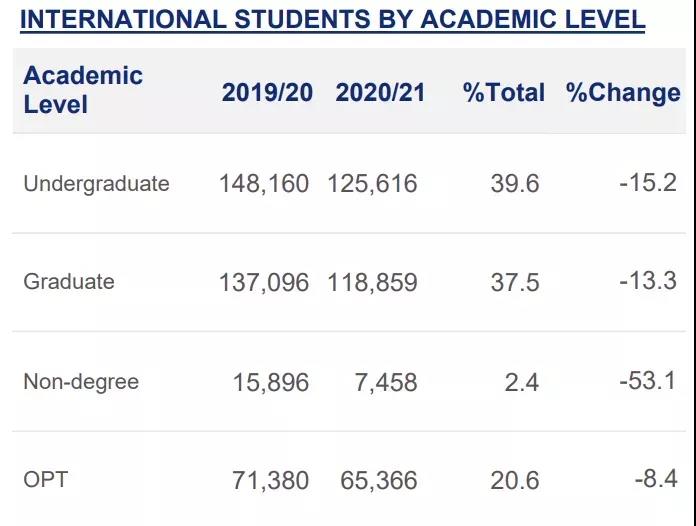This screenshot has width=696, height=526.
Task: Select the Academic Level column header
Action: tap(83, 90)
